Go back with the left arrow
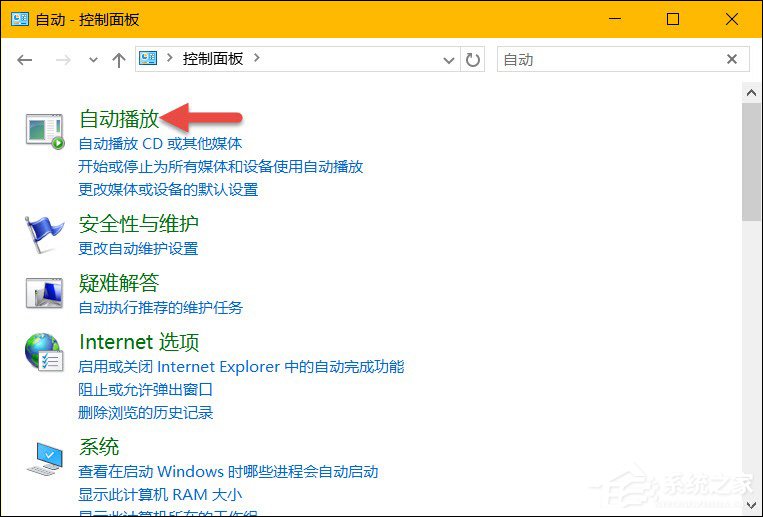The image size is (763, 517). (x=24, y=60)
